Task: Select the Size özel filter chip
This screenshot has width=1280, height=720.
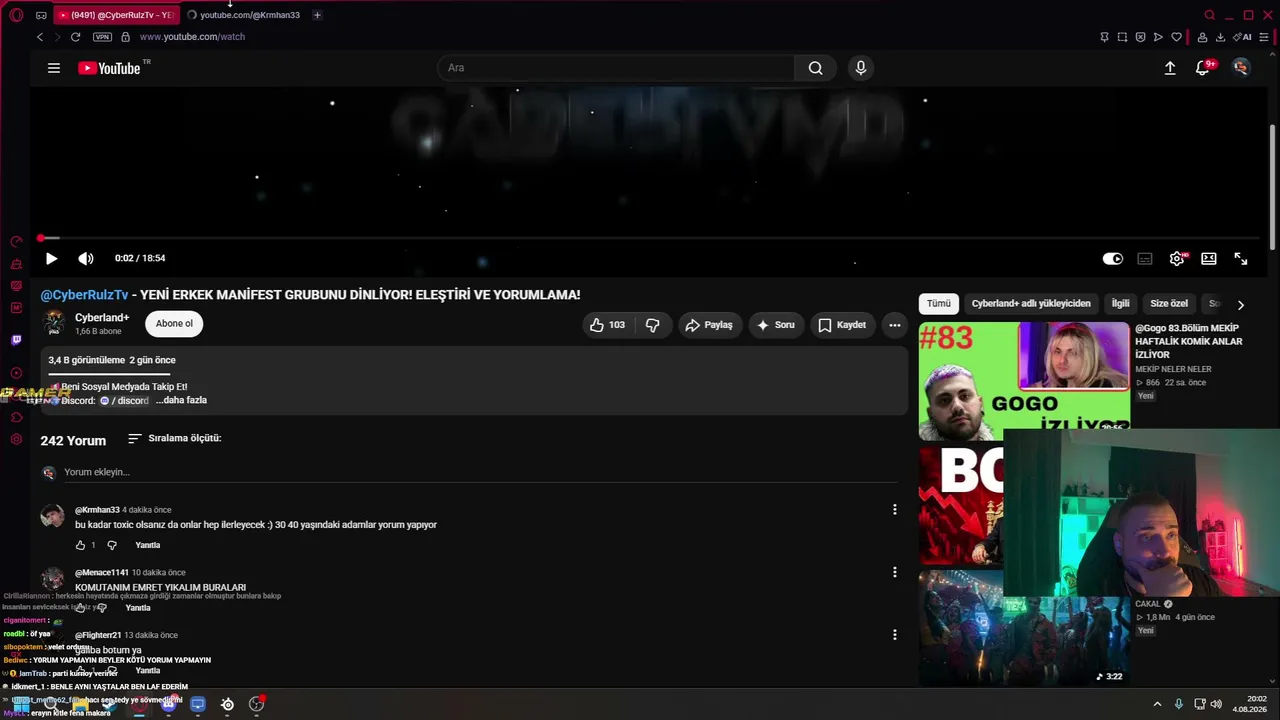Action: [1169, 303]
